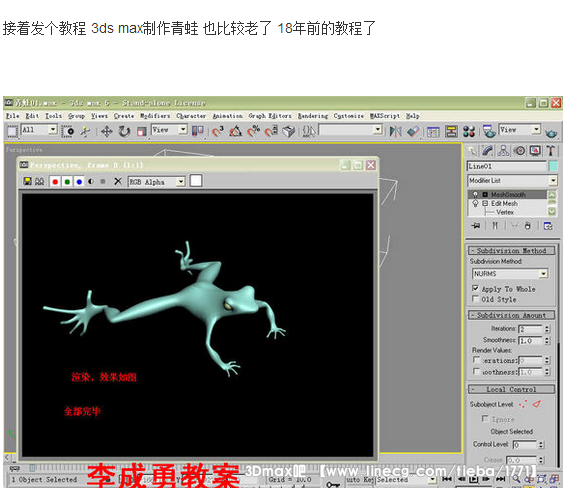Click the Render Scene teapot icon
This screenshot has height=488, width=566.
[x=489, y=131]
